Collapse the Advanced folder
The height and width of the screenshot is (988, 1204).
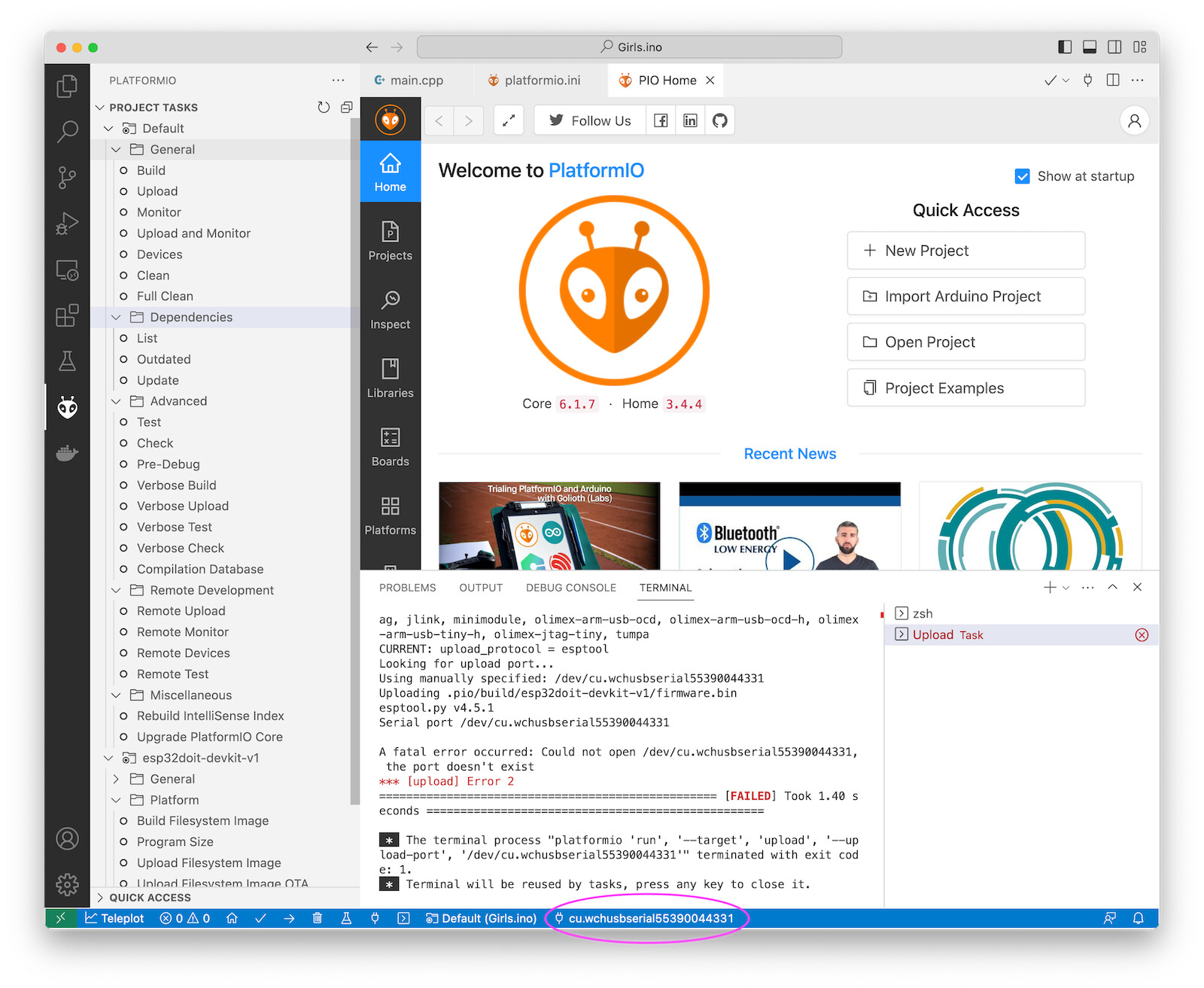pos(116,402)
